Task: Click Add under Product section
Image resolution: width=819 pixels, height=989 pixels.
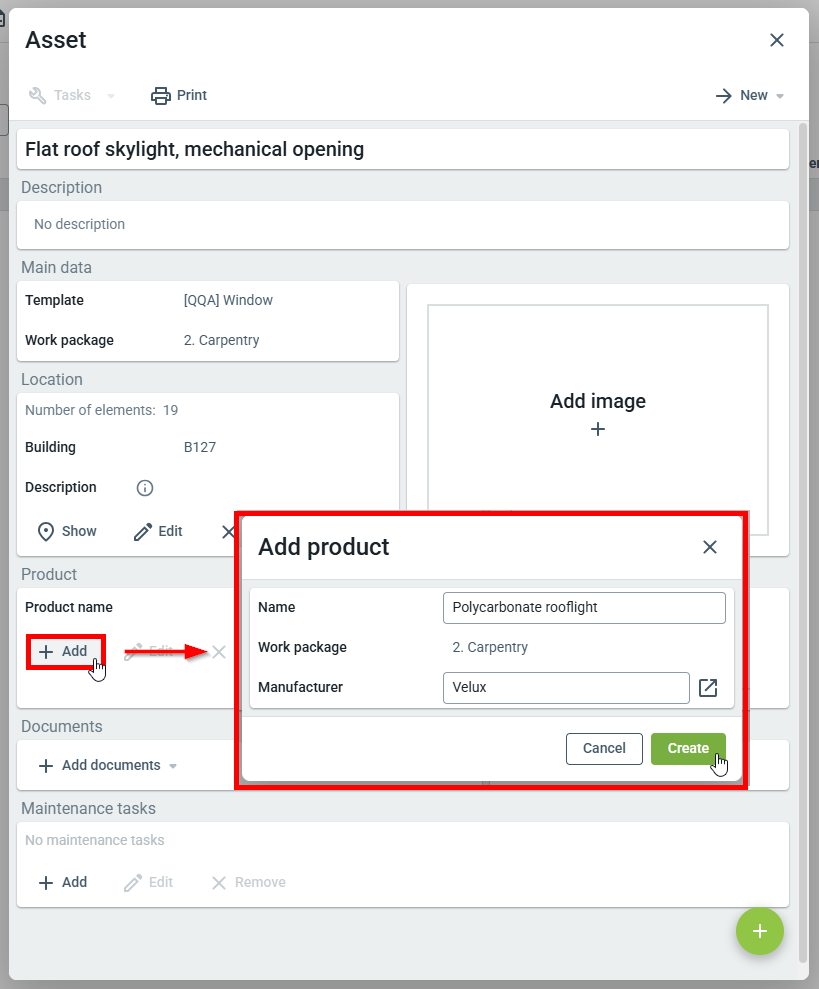Action: (65, 652)
